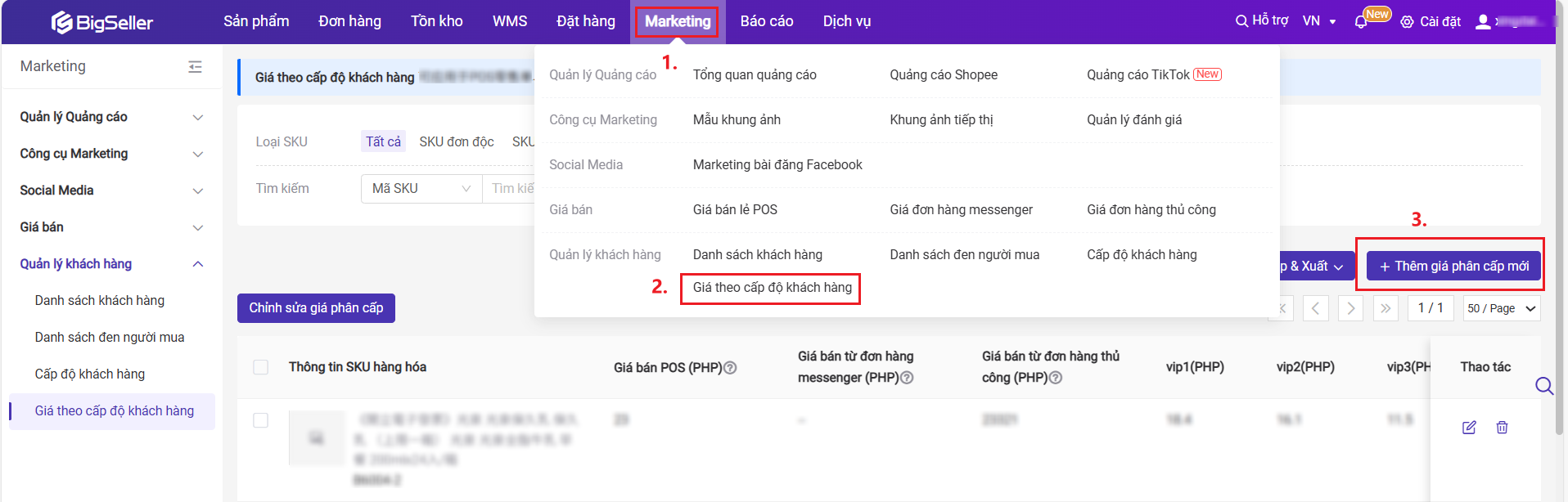
Task: Collapse the Marketing sidebar menu icon
Action: tap(195, 67)
